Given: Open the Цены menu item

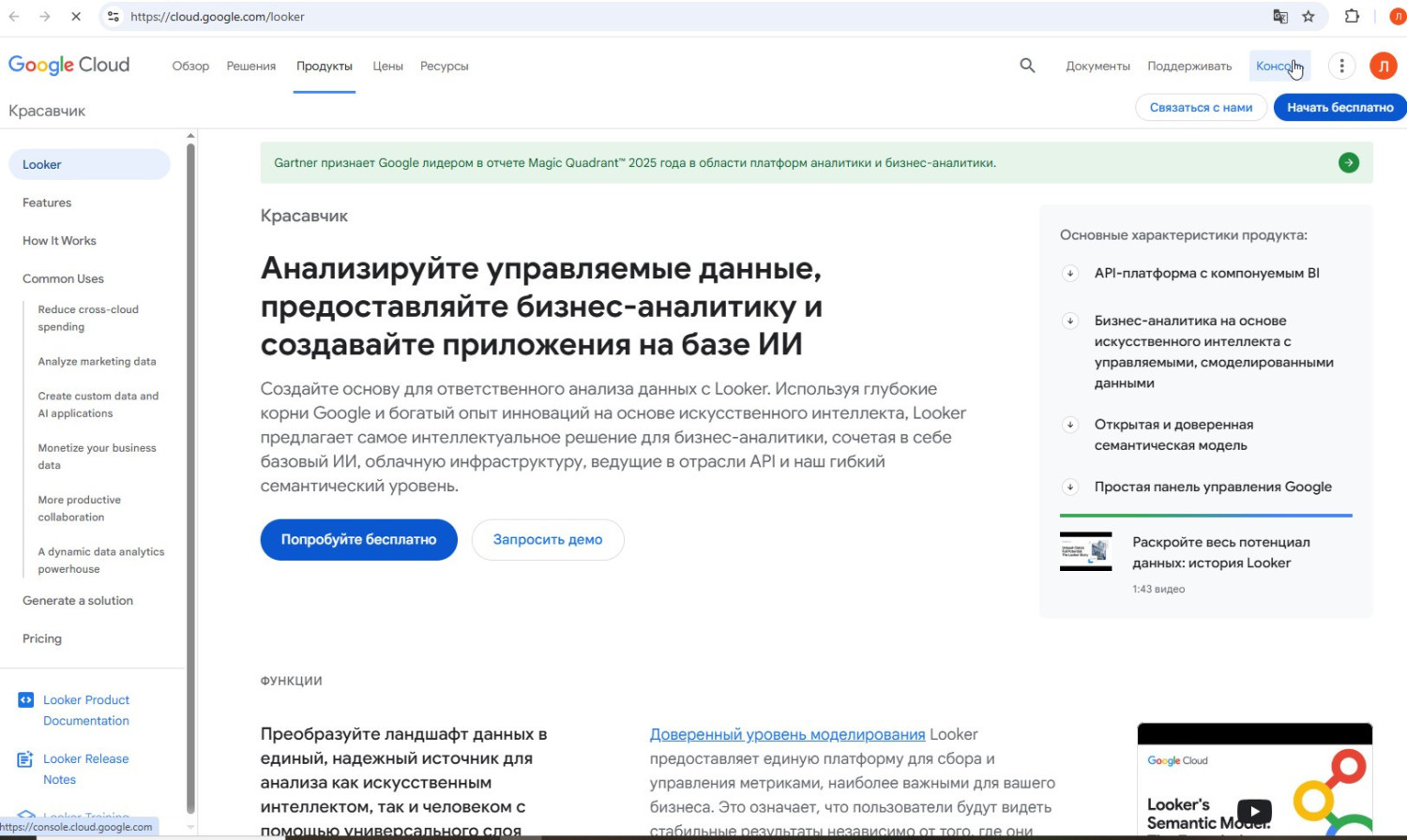Looking at the screenshot, I should [387, 67].
